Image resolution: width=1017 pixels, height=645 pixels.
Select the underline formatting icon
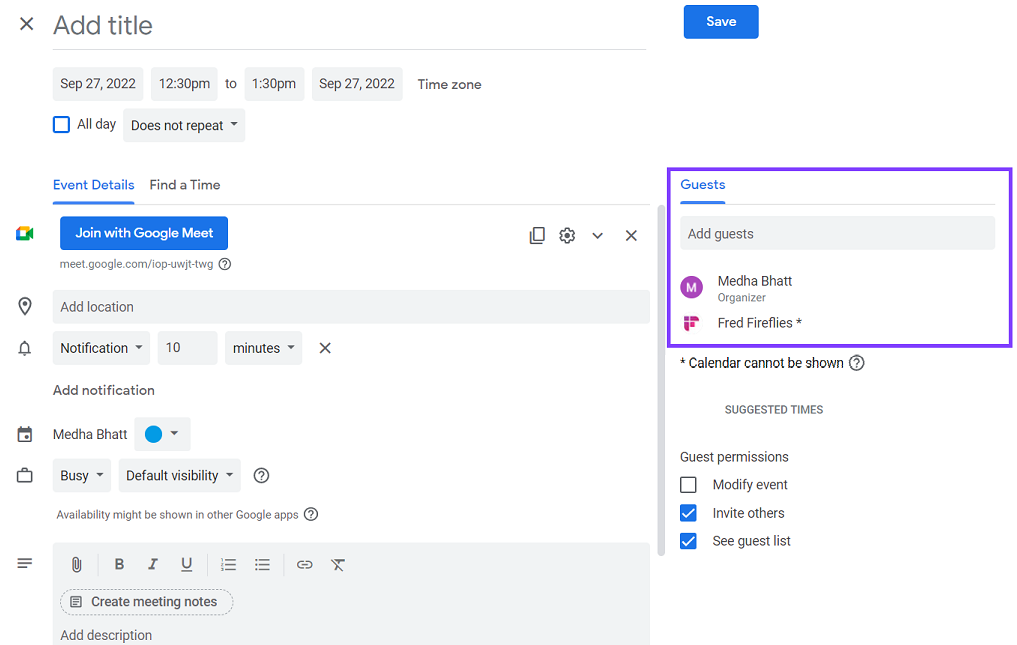[186, 564]
